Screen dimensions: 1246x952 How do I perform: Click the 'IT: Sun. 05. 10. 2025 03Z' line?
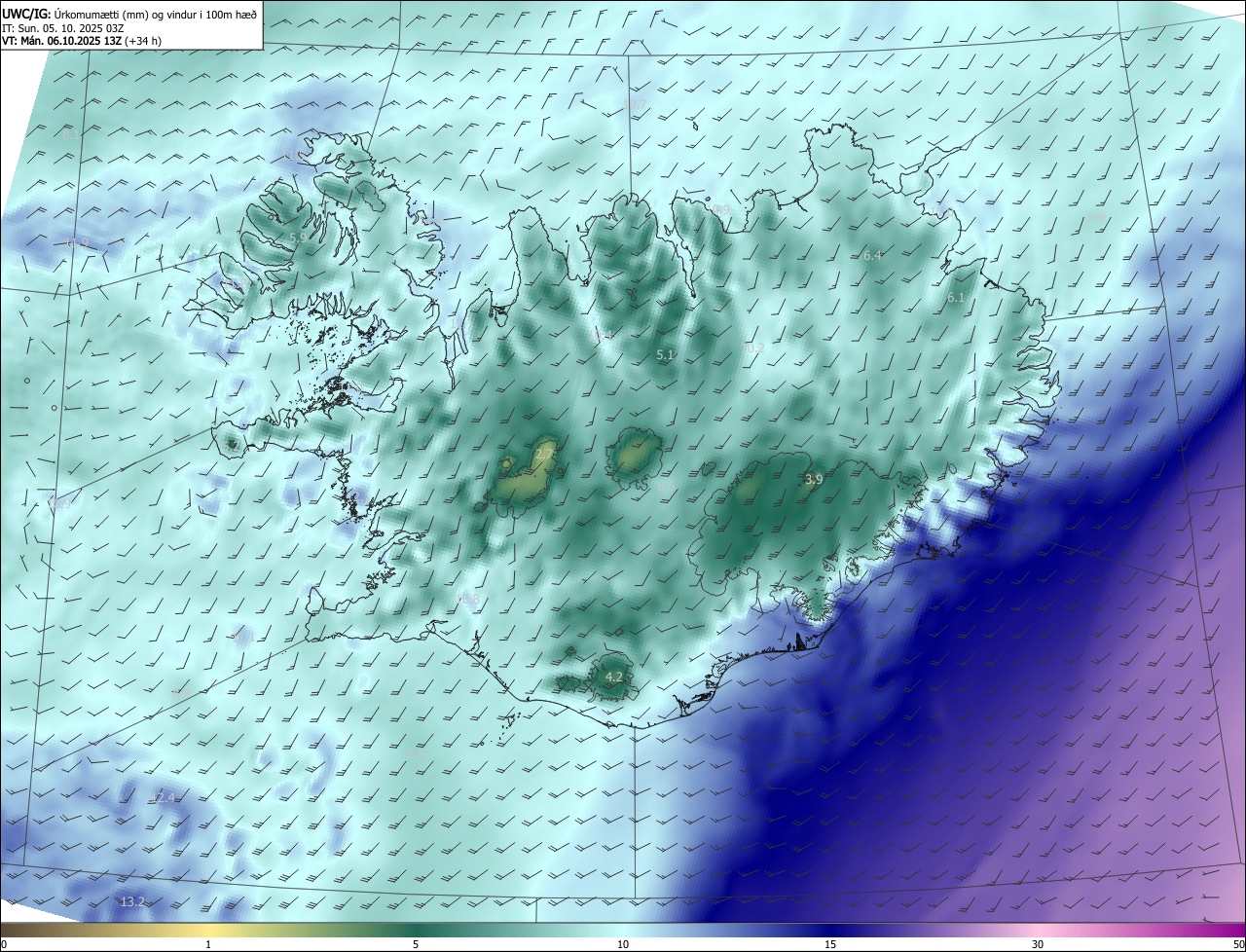62,28
